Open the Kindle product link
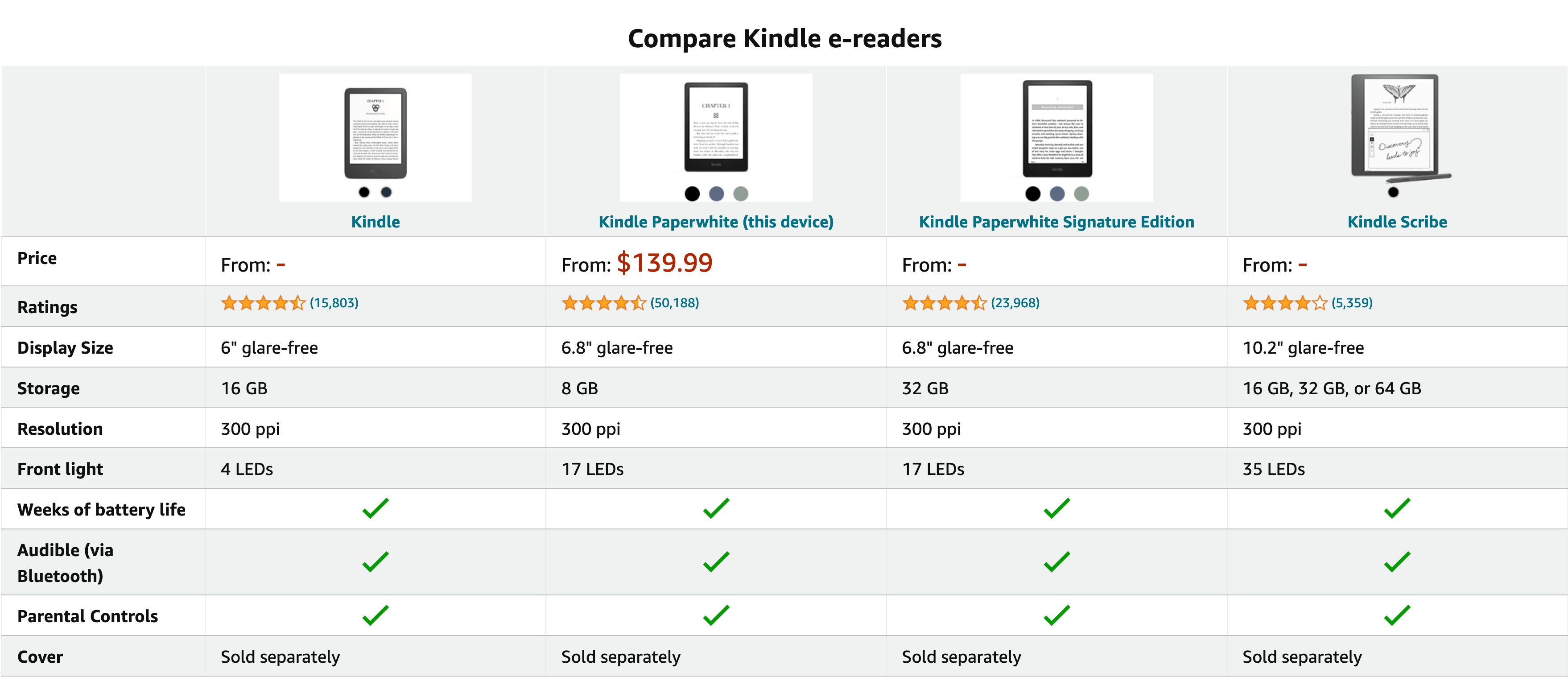 coord(375,222)
